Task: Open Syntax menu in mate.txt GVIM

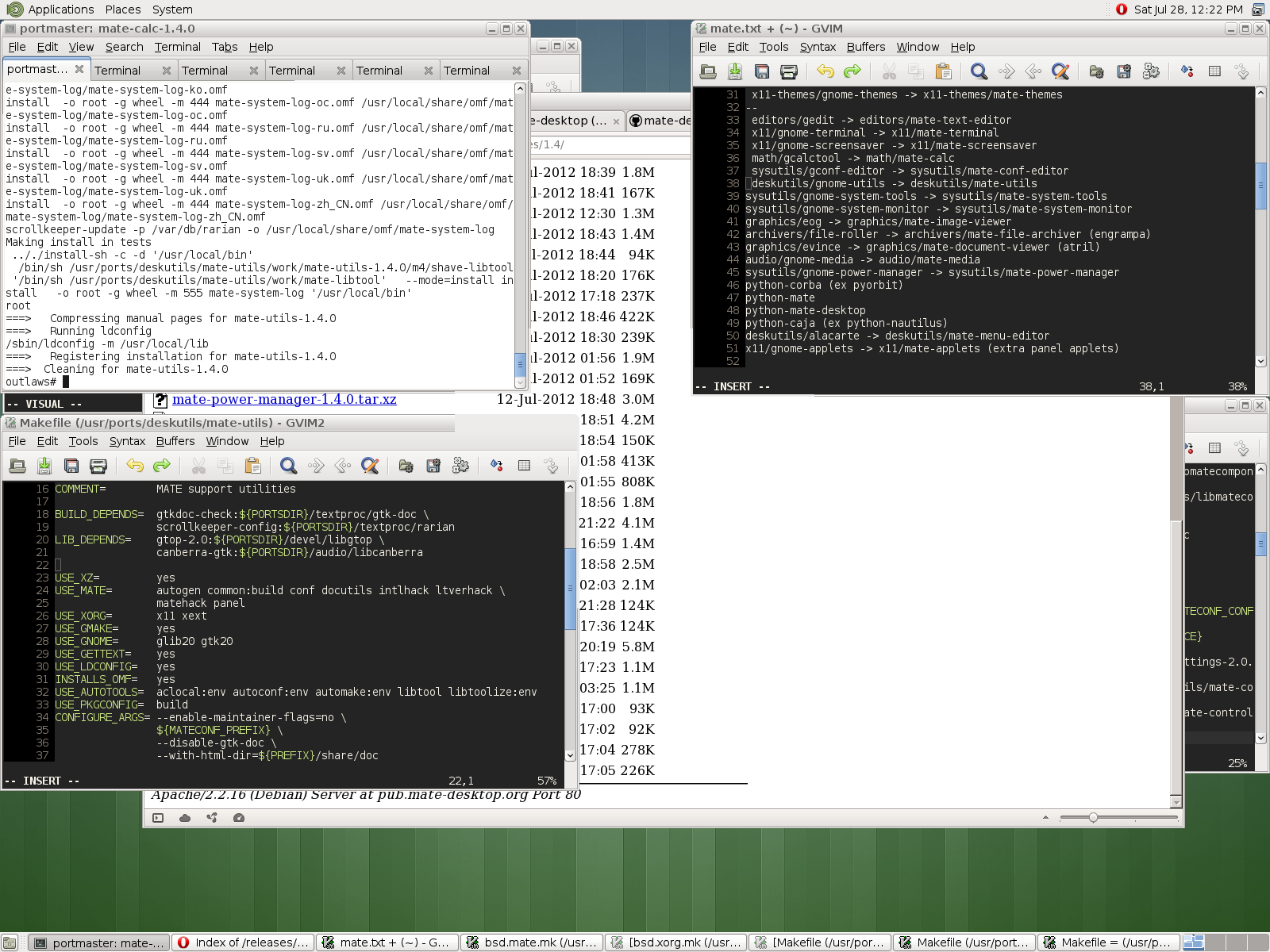Action: pyautogui.click(x=818, y=47)
